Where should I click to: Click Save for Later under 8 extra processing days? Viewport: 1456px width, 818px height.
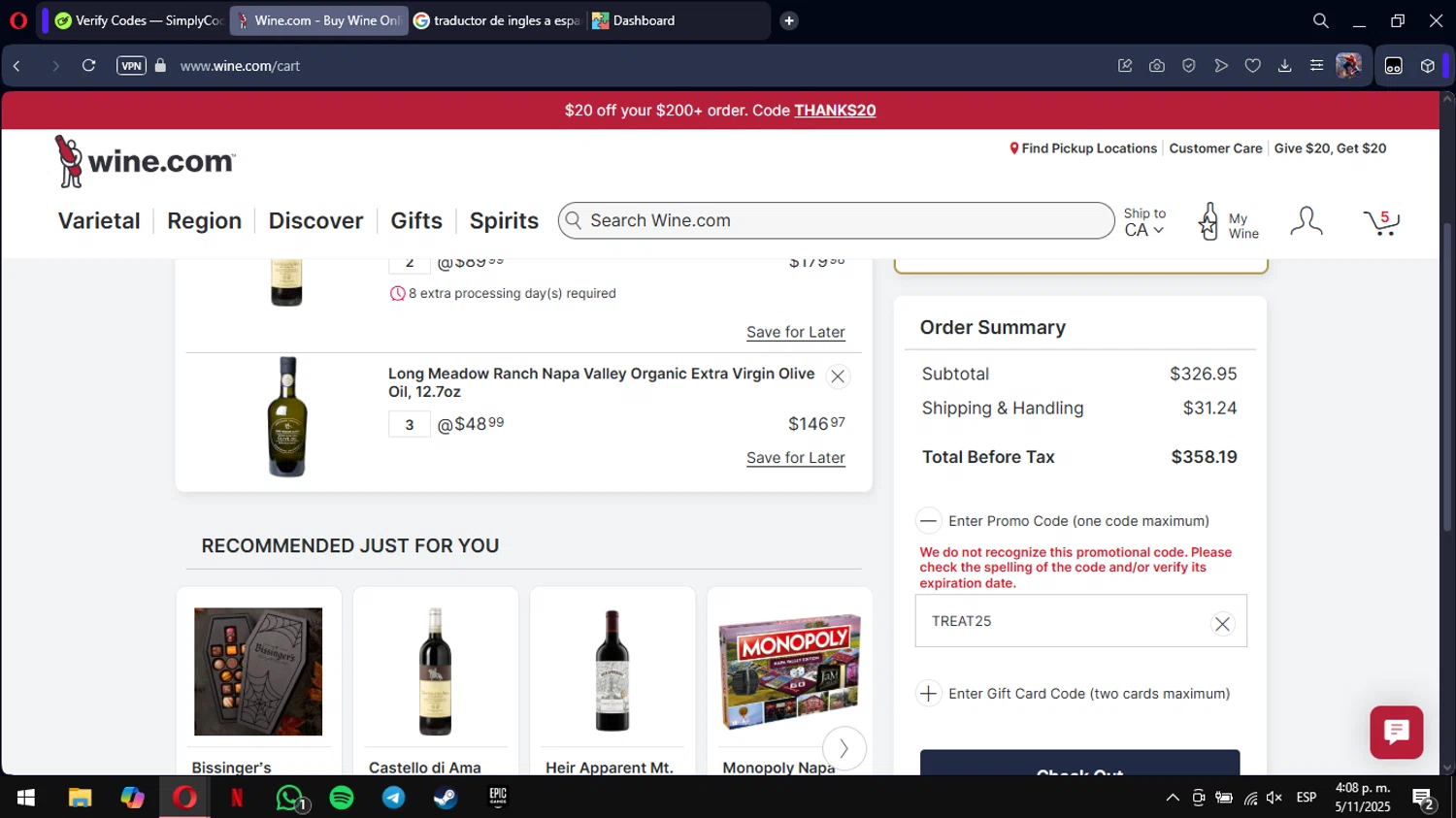pos(795,332)
